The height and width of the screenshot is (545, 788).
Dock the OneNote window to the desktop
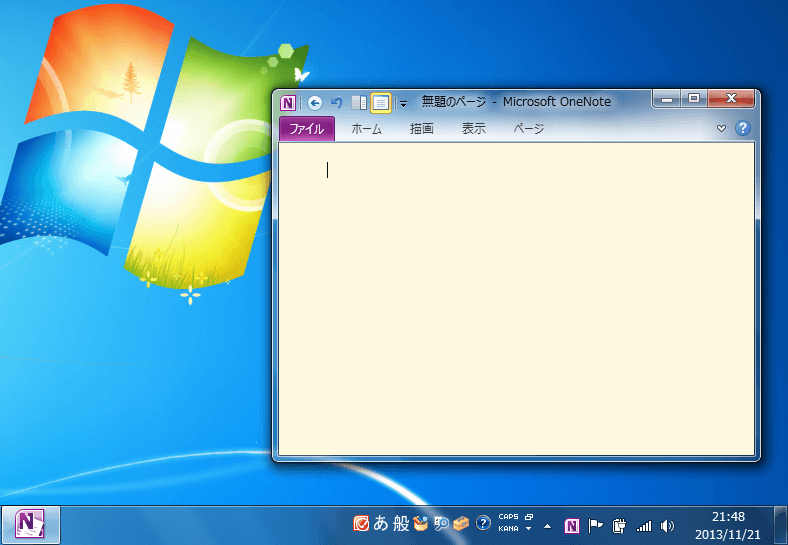coord(359,104)
